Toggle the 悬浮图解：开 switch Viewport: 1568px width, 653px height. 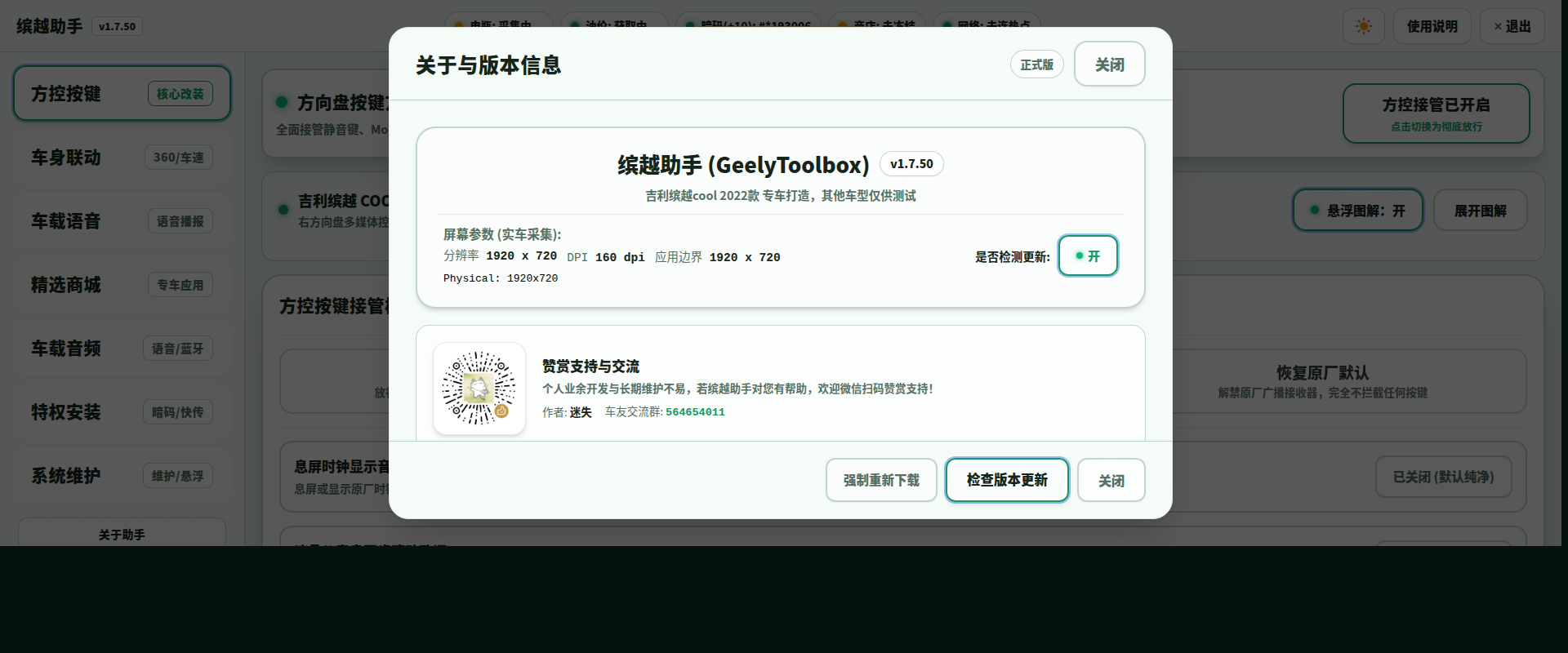point(1357,211)
